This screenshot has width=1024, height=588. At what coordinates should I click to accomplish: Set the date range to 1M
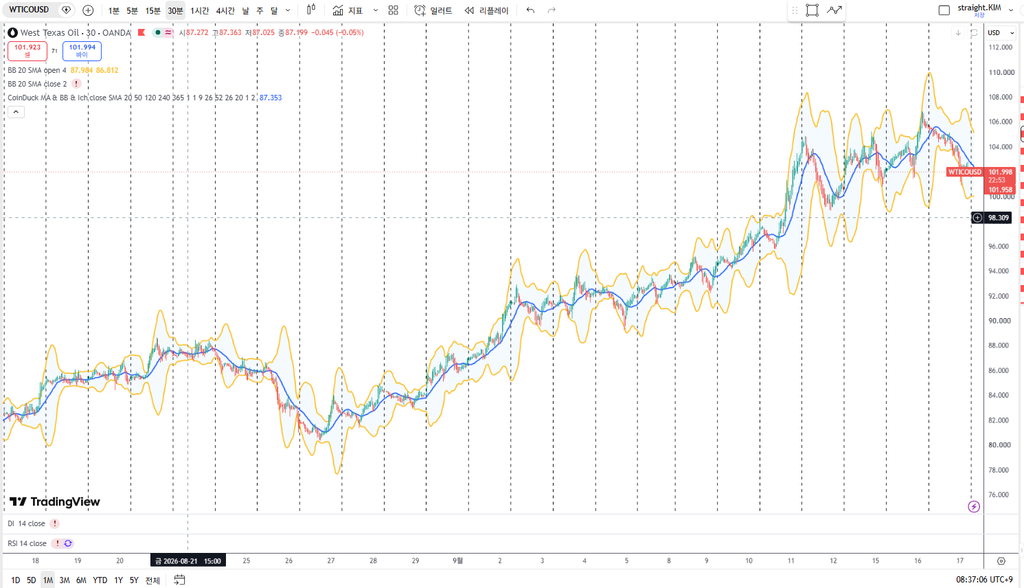point(48,580)
